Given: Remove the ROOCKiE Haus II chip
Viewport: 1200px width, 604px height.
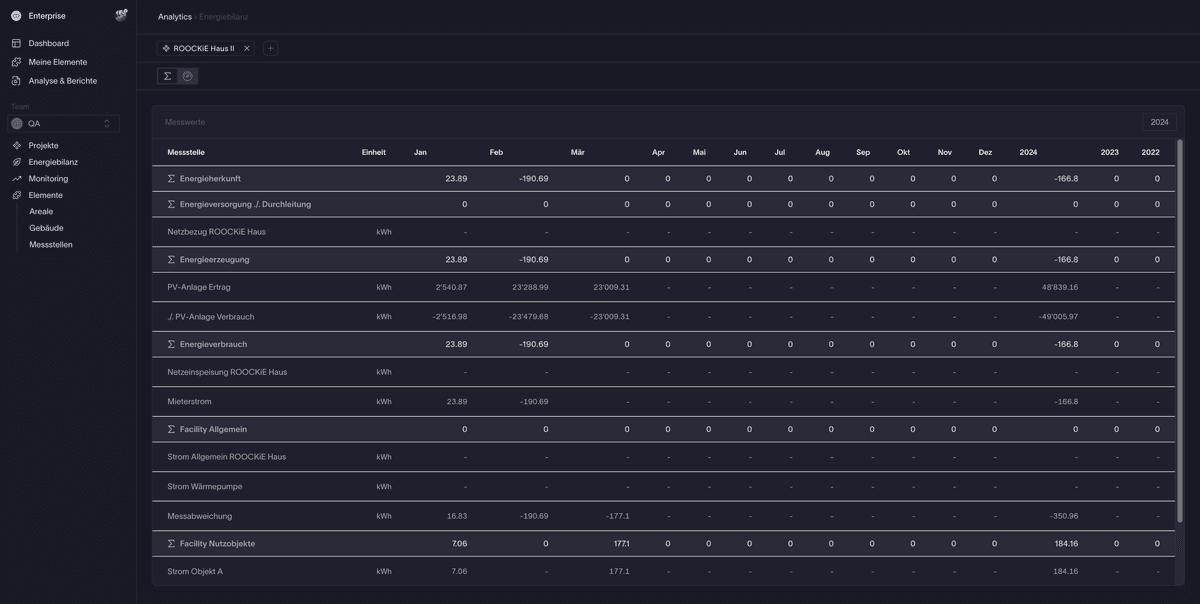Looking at the screenshot, I should [247, 48].
